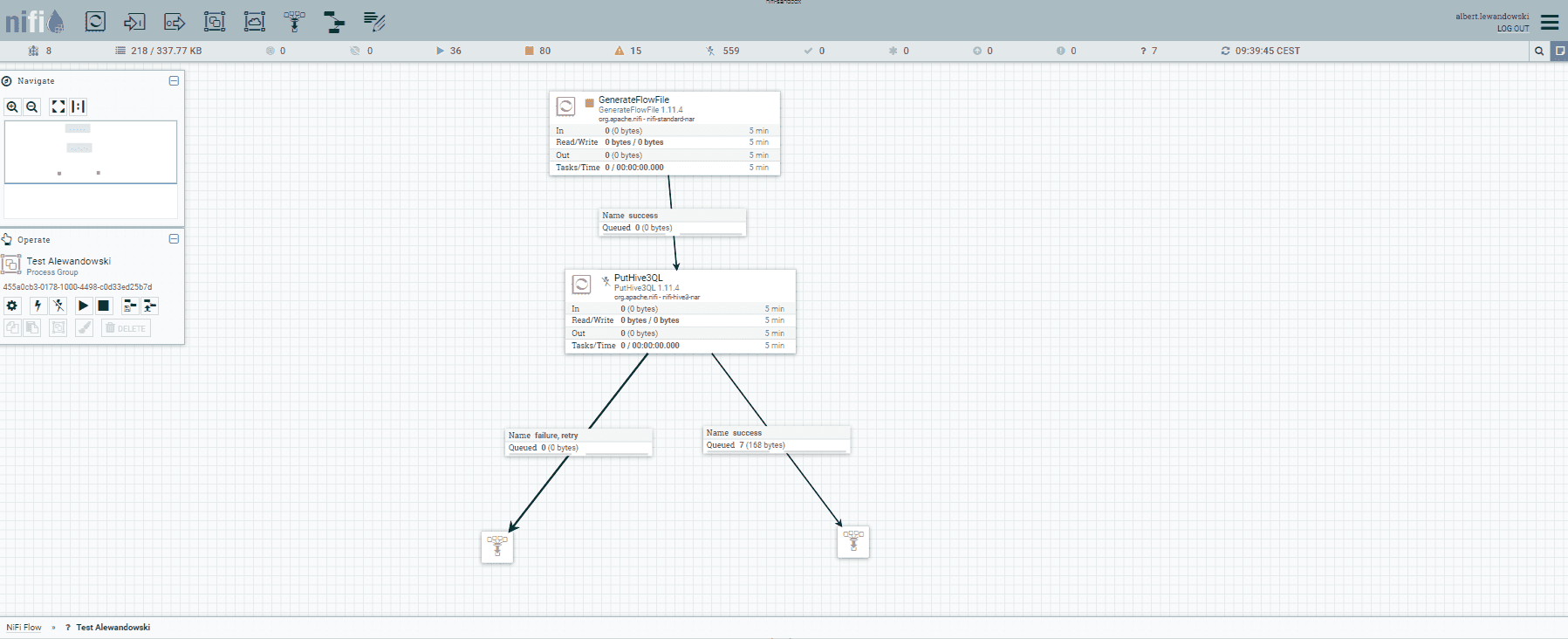Select the Funnel toolbar icon
The image size is (1568, 639).
click(x=295, y=21)
